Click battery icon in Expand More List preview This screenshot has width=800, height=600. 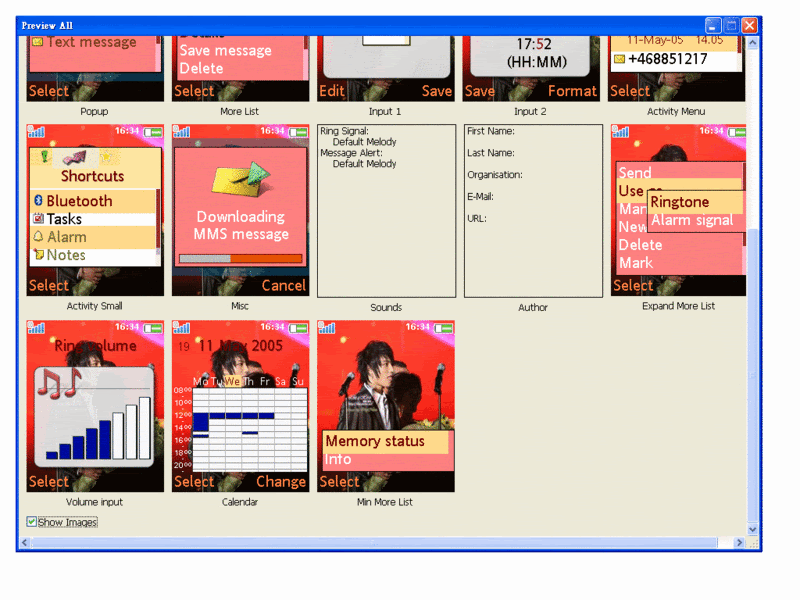pos(737,133)
